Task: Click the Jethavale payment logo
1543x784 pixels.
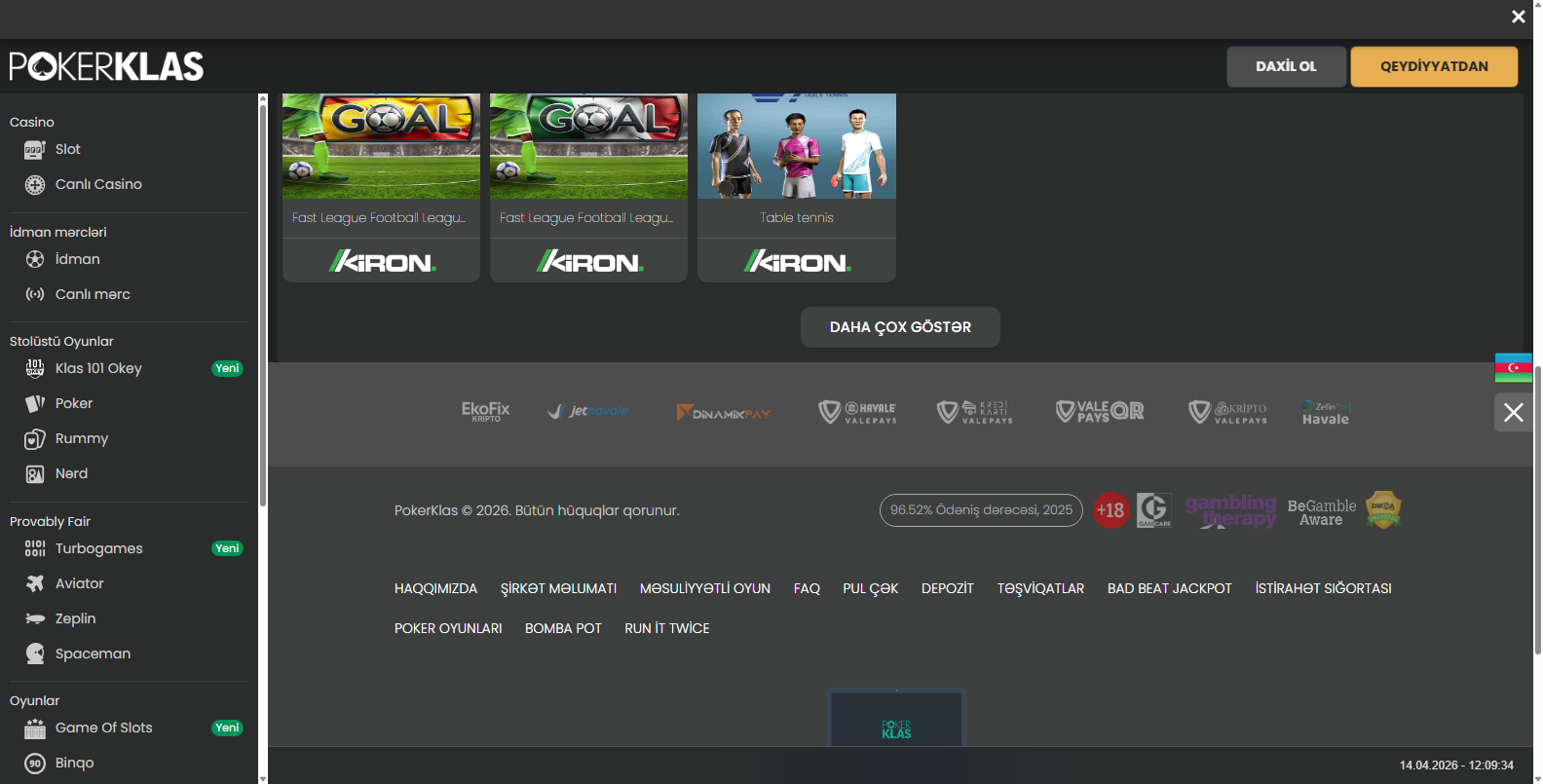Action: point(587,411)
